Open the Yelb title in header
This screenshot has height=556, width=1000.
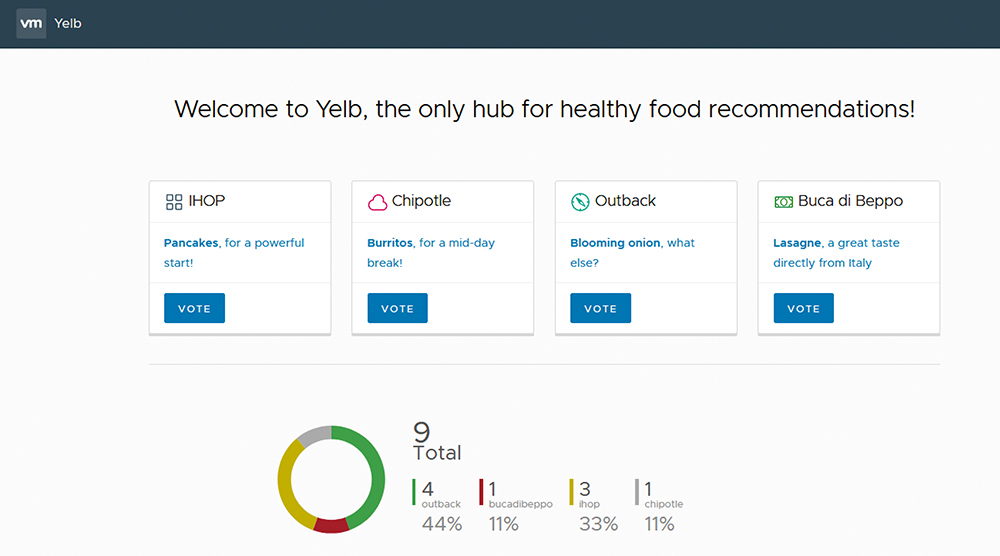(x=68, y=24)
